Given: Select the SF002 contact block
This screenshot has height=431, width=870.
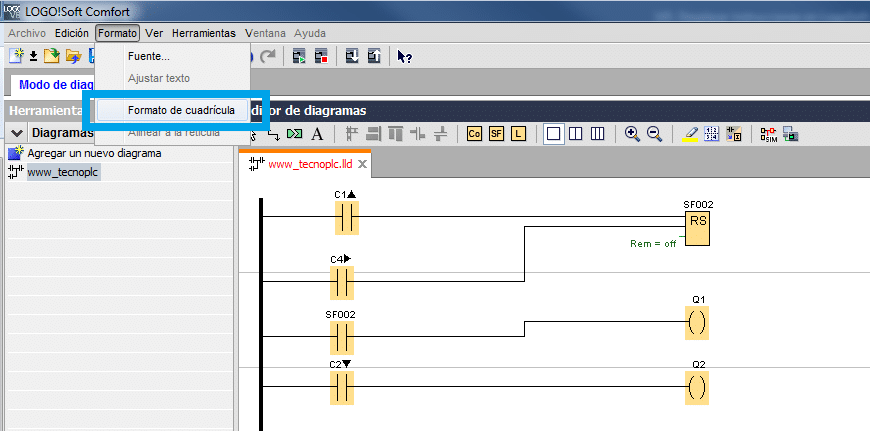Looking at the screenshot, I should click(x=342, y=337).
